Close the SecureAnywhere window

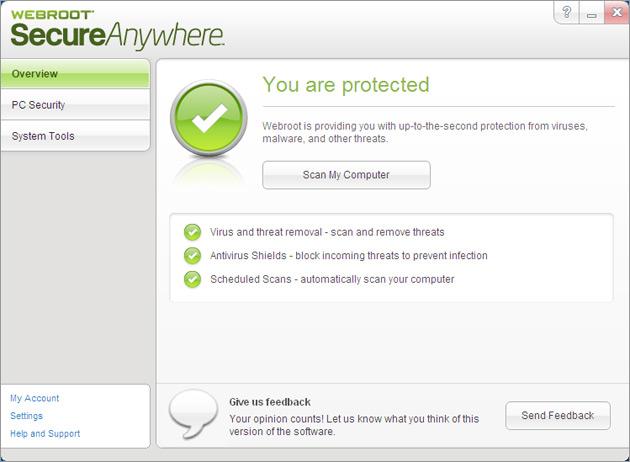[617, 12]
